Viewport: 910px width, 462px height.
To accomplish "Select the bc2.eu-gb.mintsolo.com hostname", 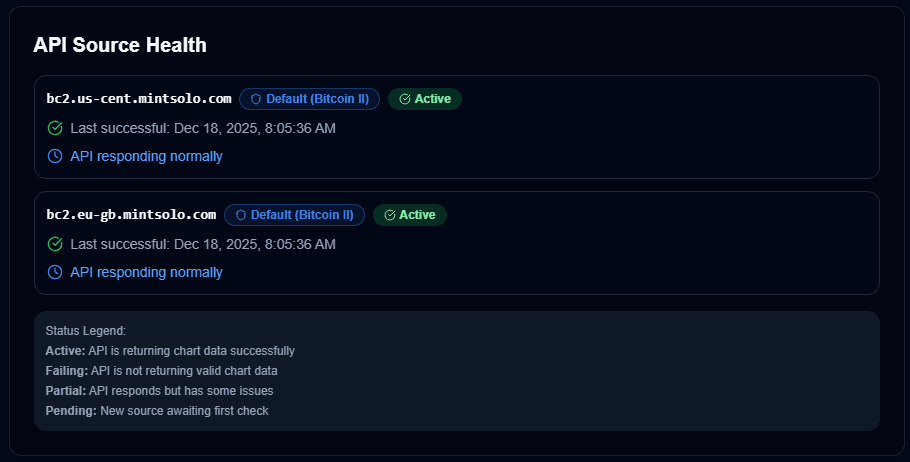I will 131,215.
